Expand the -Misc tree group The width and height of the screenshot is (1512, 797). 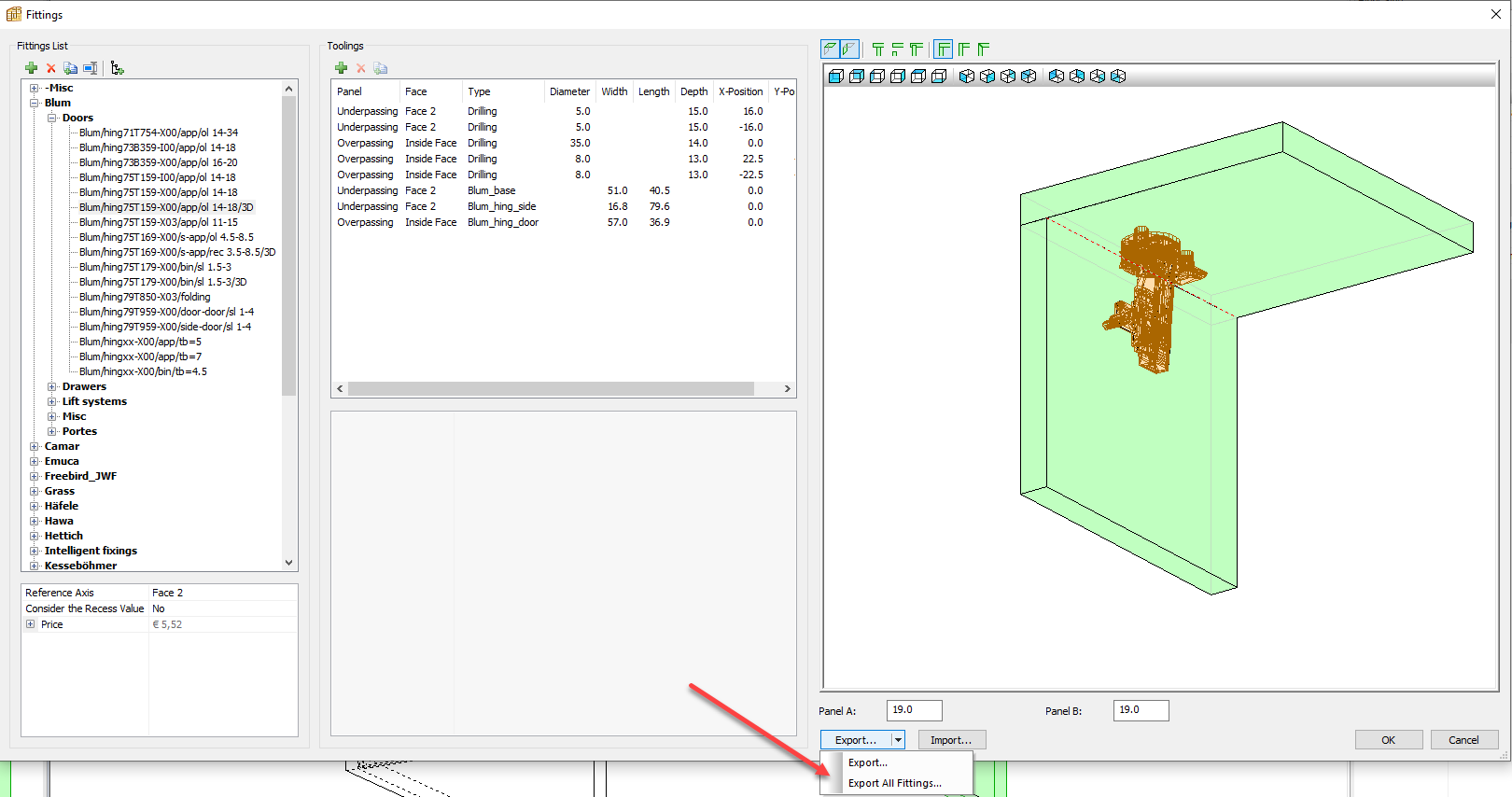click(35, 89)
